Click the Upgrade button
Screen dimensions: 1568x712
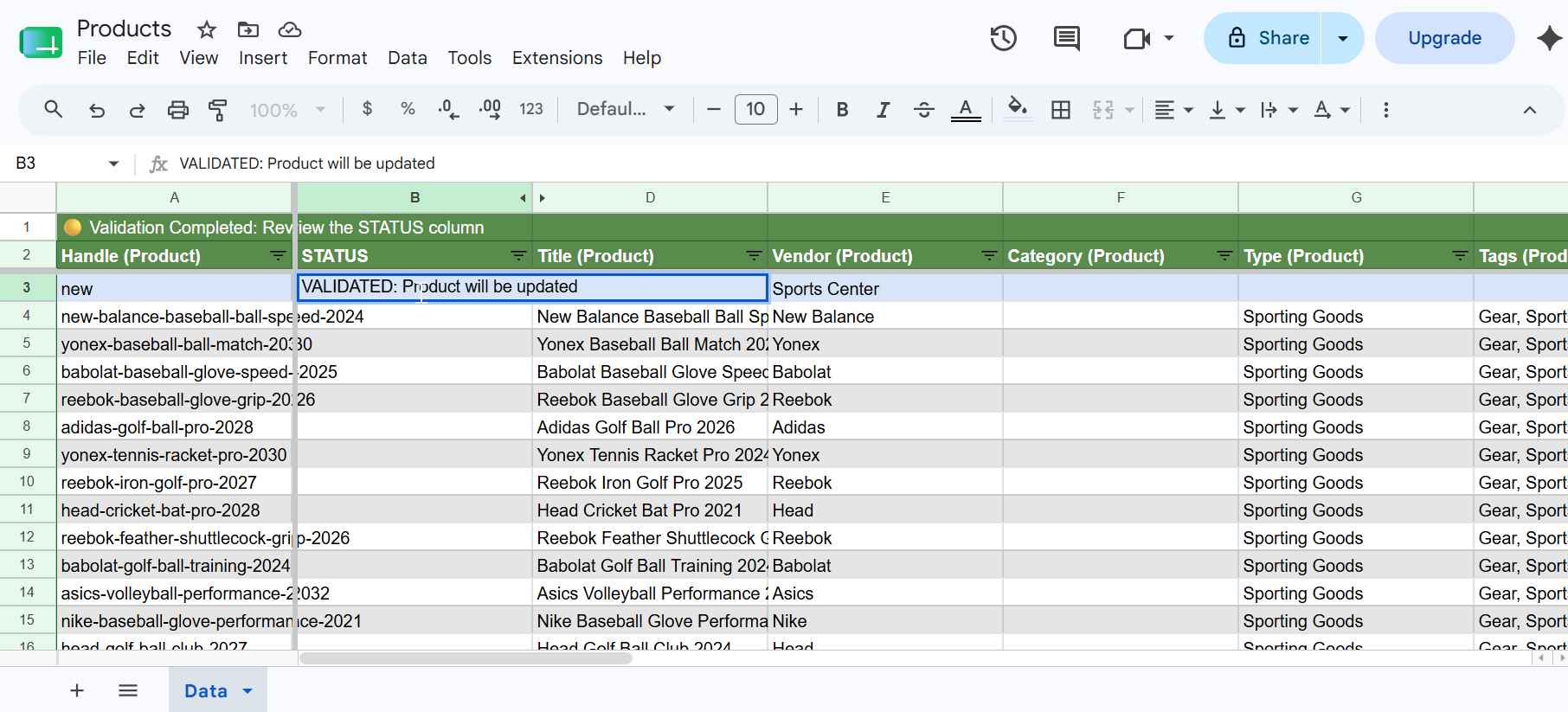point(1445,38)
